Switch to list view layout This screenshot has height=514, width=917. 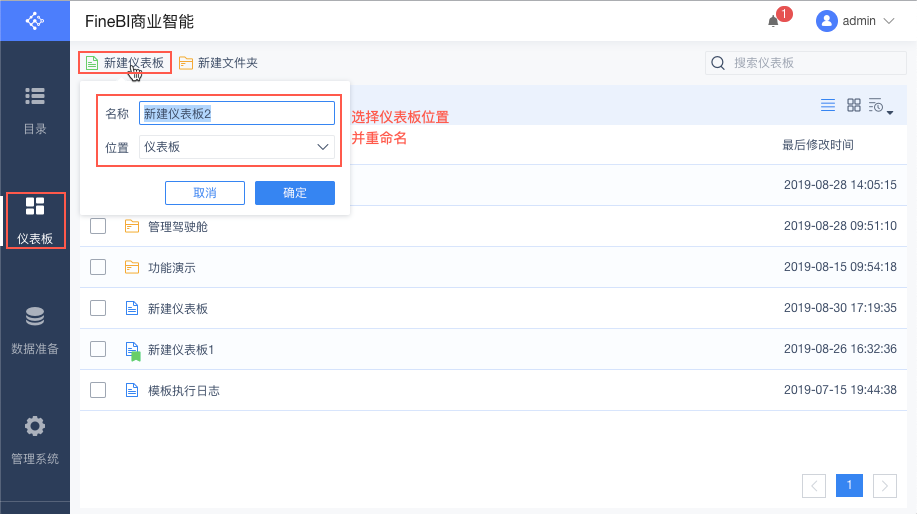(828, 105)
